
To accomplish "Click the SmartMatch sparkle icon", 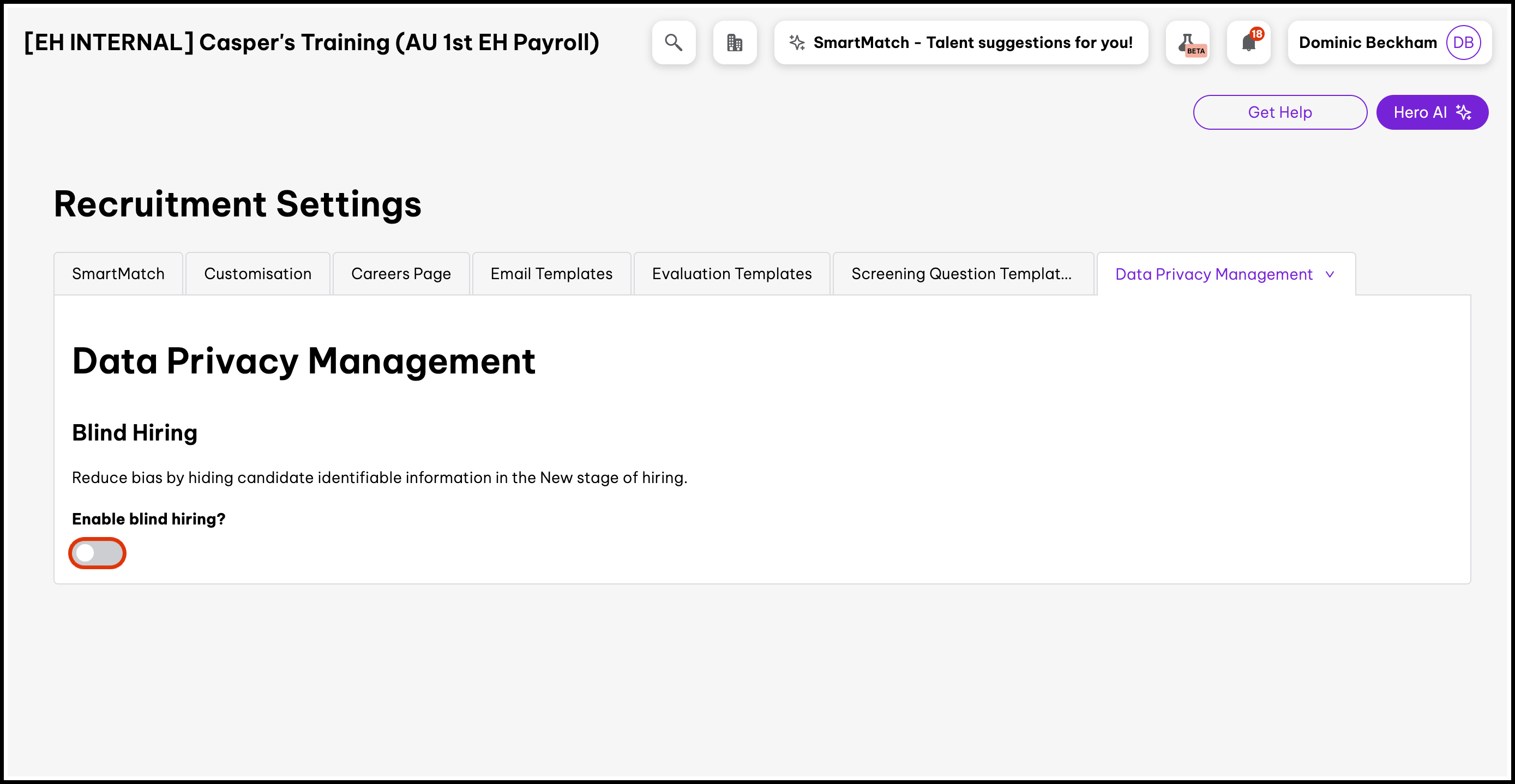I will [x=797, y=43].
